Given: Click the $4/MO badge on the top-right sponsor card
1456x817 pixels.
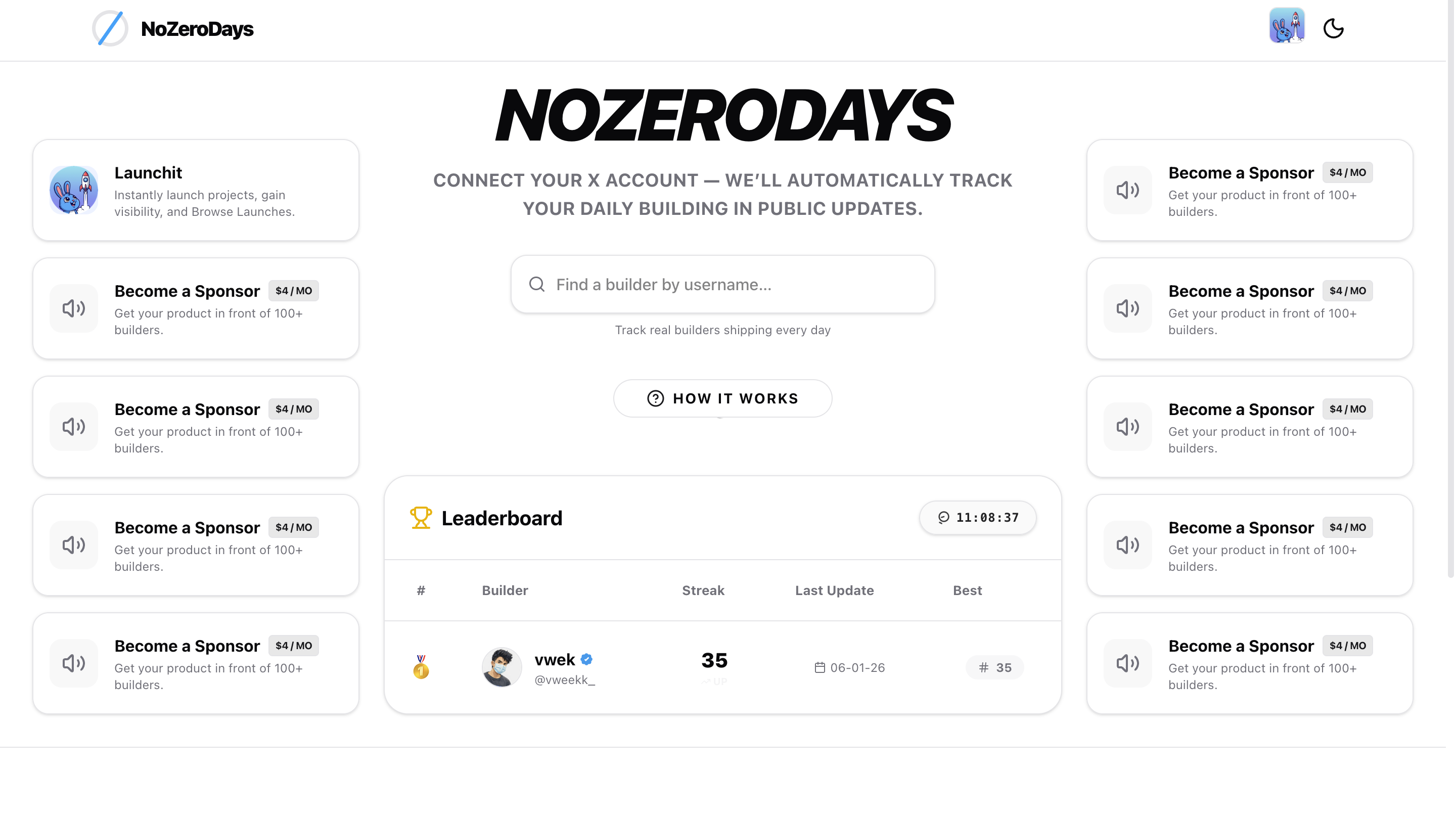Looking at the screenshot, I should click(1347, 172).
